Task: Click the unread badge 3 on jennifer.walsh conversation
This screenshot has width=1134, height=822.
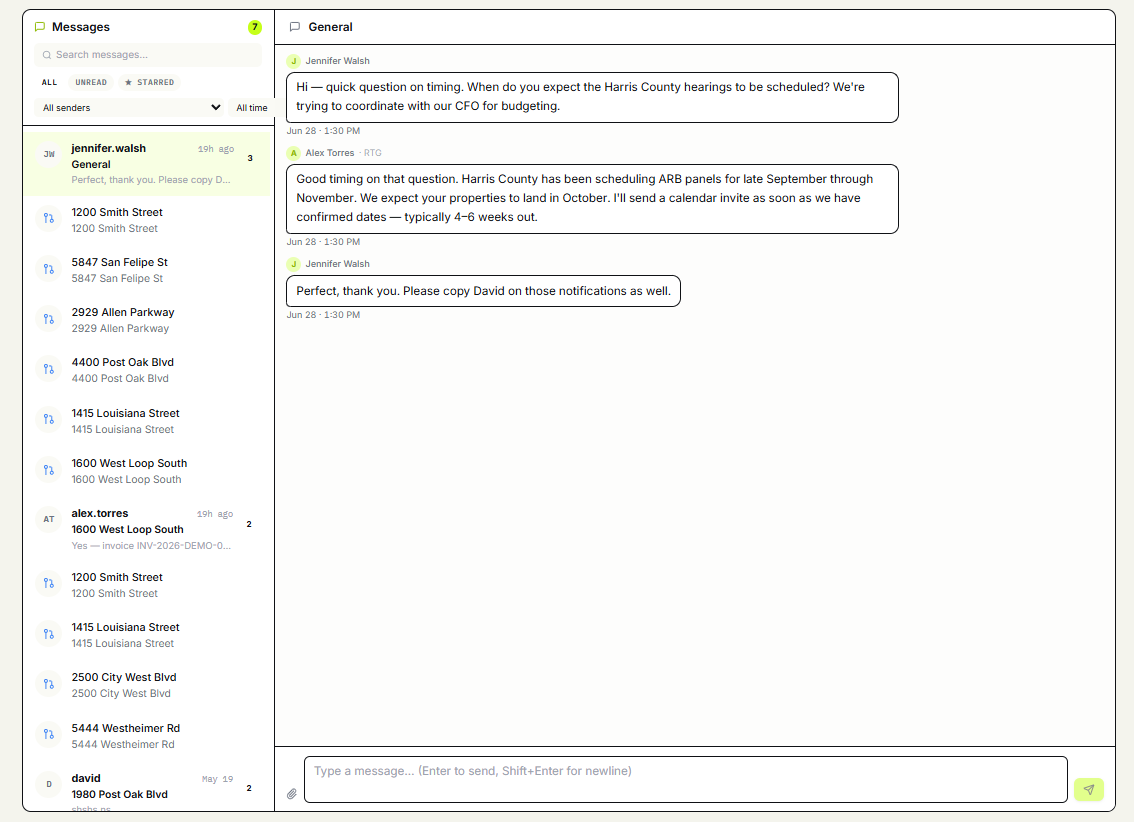Action: 250,158
